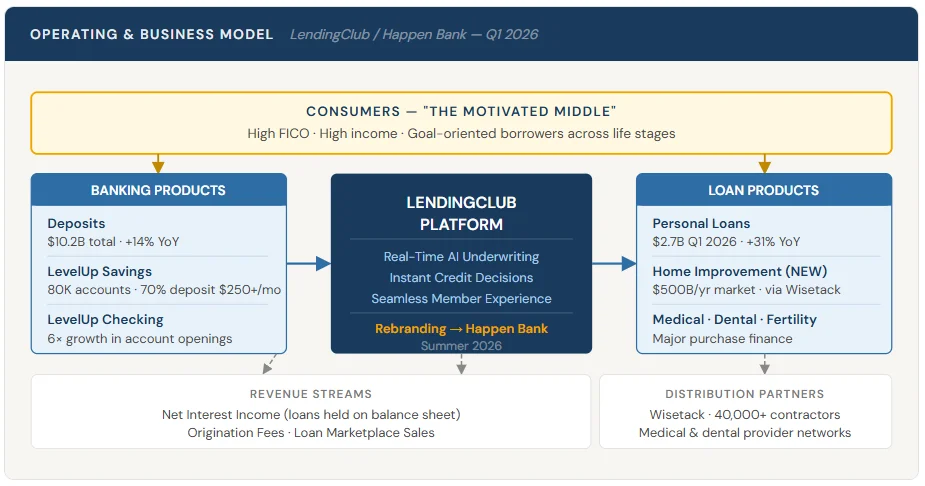Viewport: 925px width, 486px height.
Task: Click the Consumers "The Motivated Middle" heading
Action: [x=461, y=112]
